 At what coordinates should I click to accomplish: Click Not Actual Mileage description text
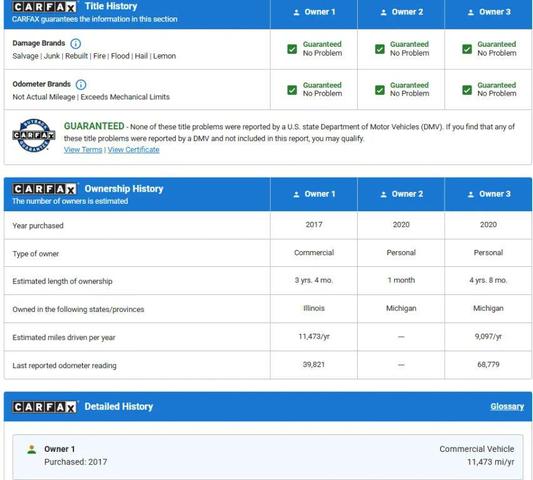point(91,97)
